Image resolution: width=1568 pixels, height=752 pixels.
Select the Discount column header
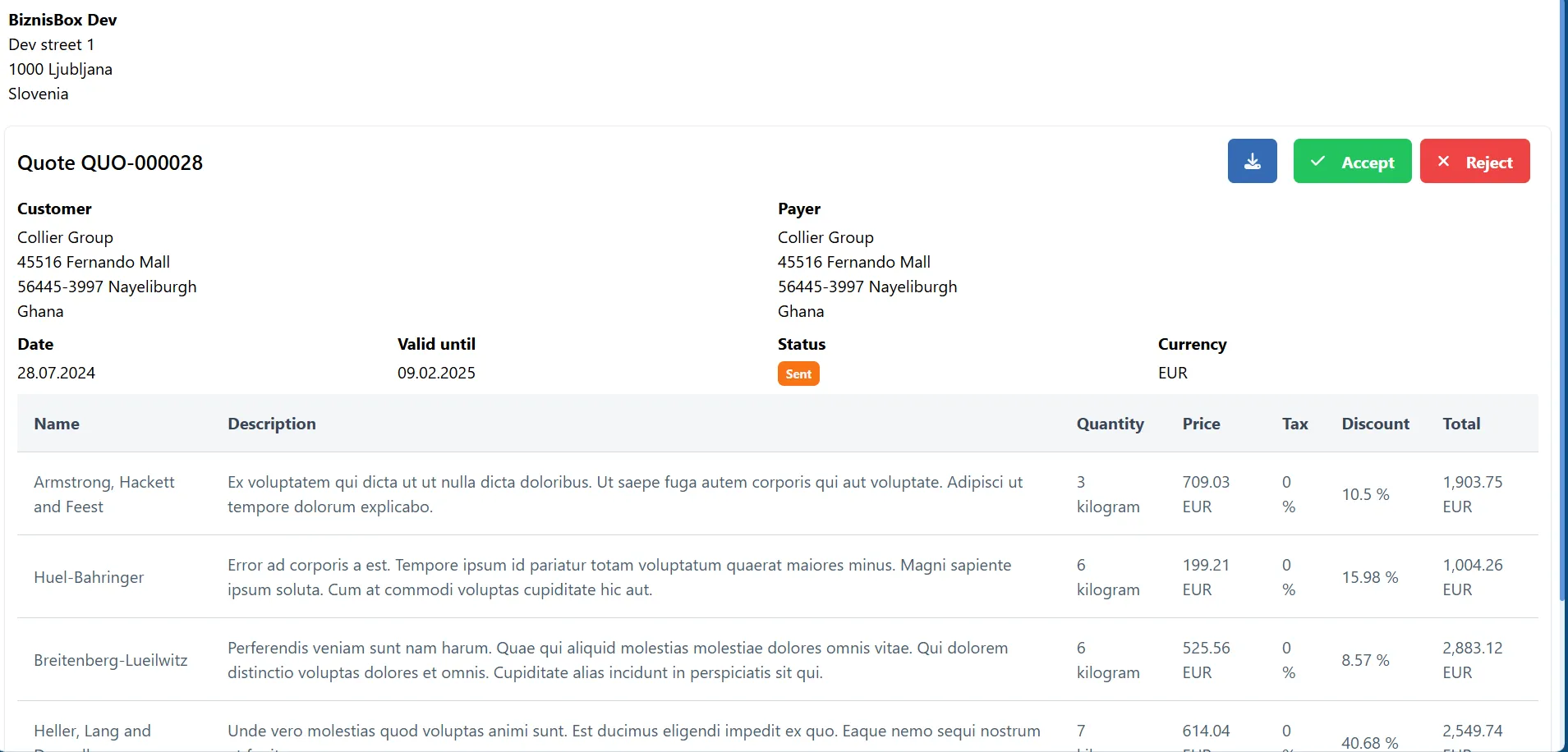1375,424
